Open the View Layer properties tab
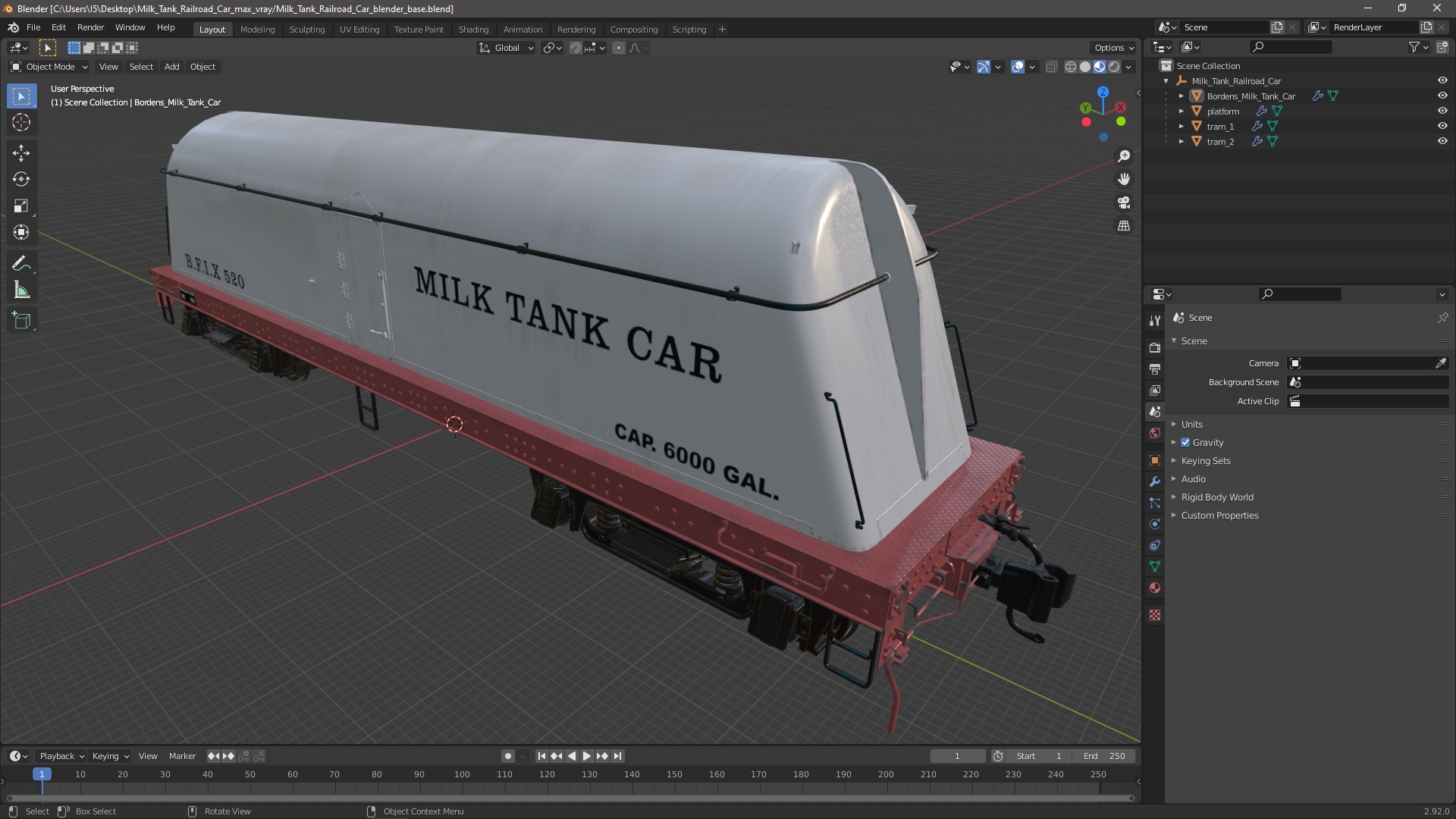The image size is (1456, 819). tap(1155, 390)
